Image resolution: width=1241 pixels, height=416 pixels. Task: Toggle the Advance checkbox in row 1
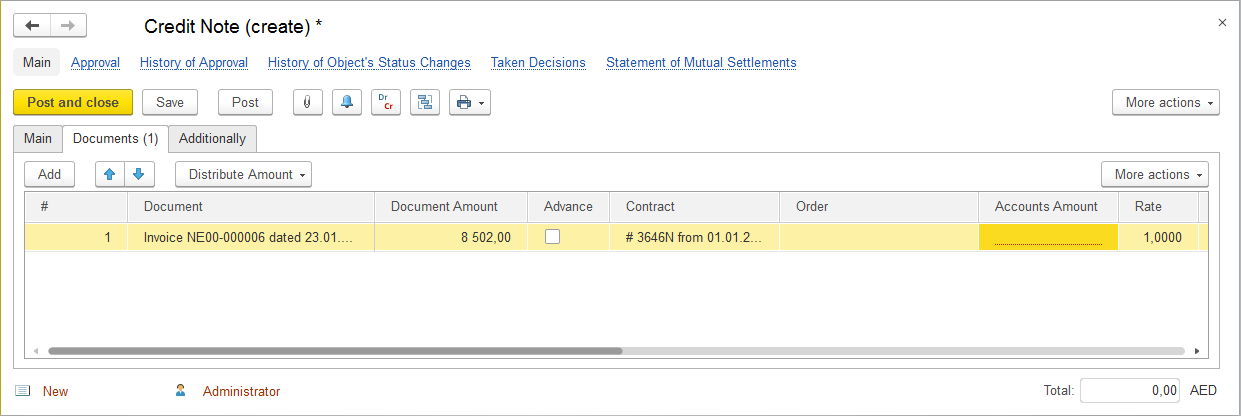coord(552,237)
